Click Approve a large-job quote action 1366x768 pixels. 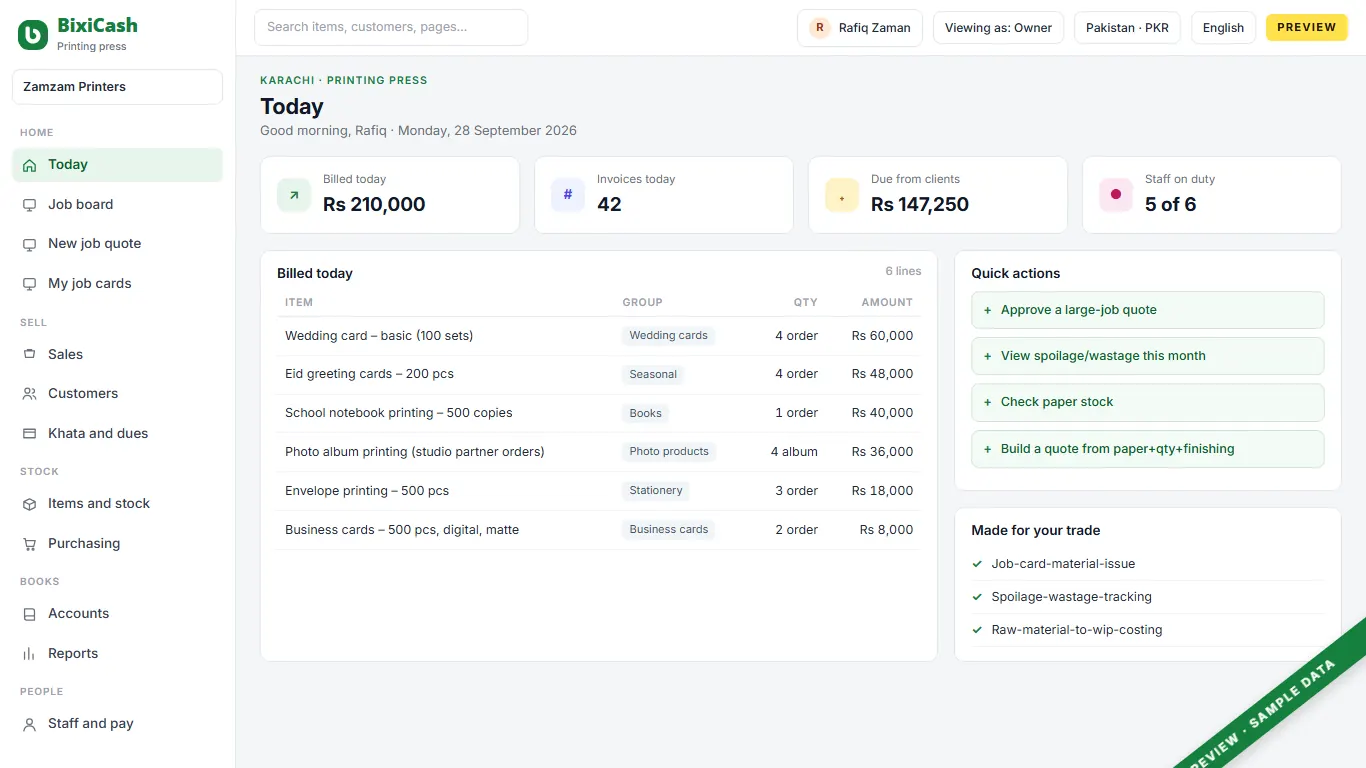pyautogui.click(x=1147, y=310)
